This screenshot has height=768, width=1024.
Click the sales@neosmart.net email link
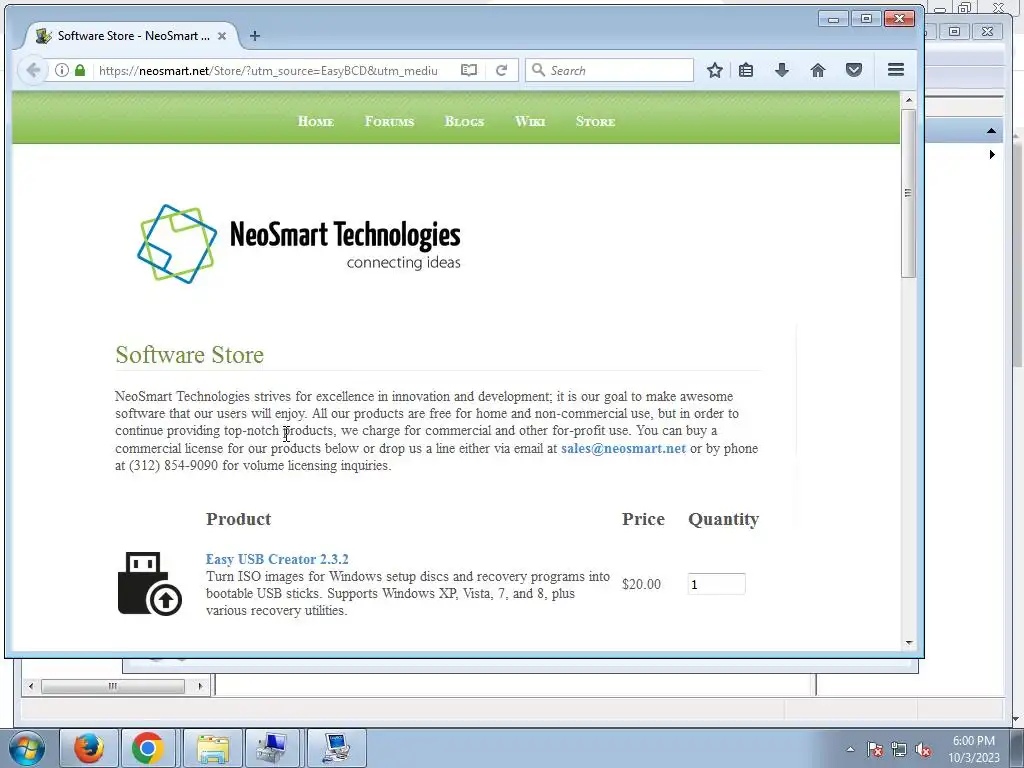623,449
